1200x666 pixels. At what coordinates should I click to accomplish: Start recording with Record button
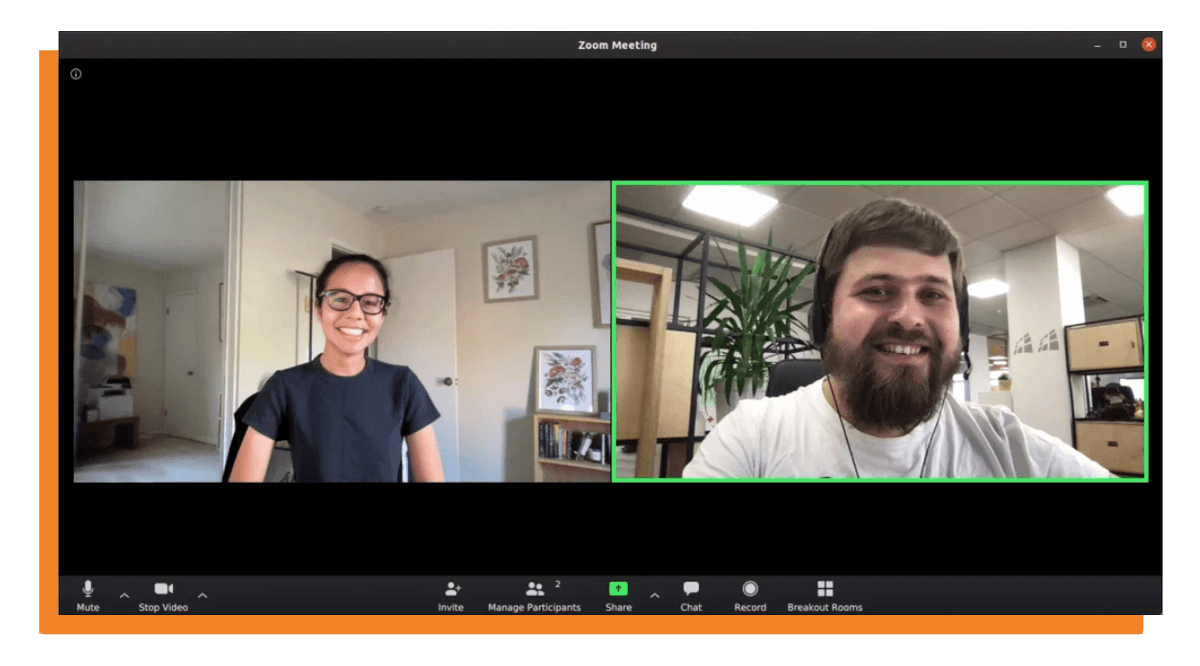tap(750, 595)
